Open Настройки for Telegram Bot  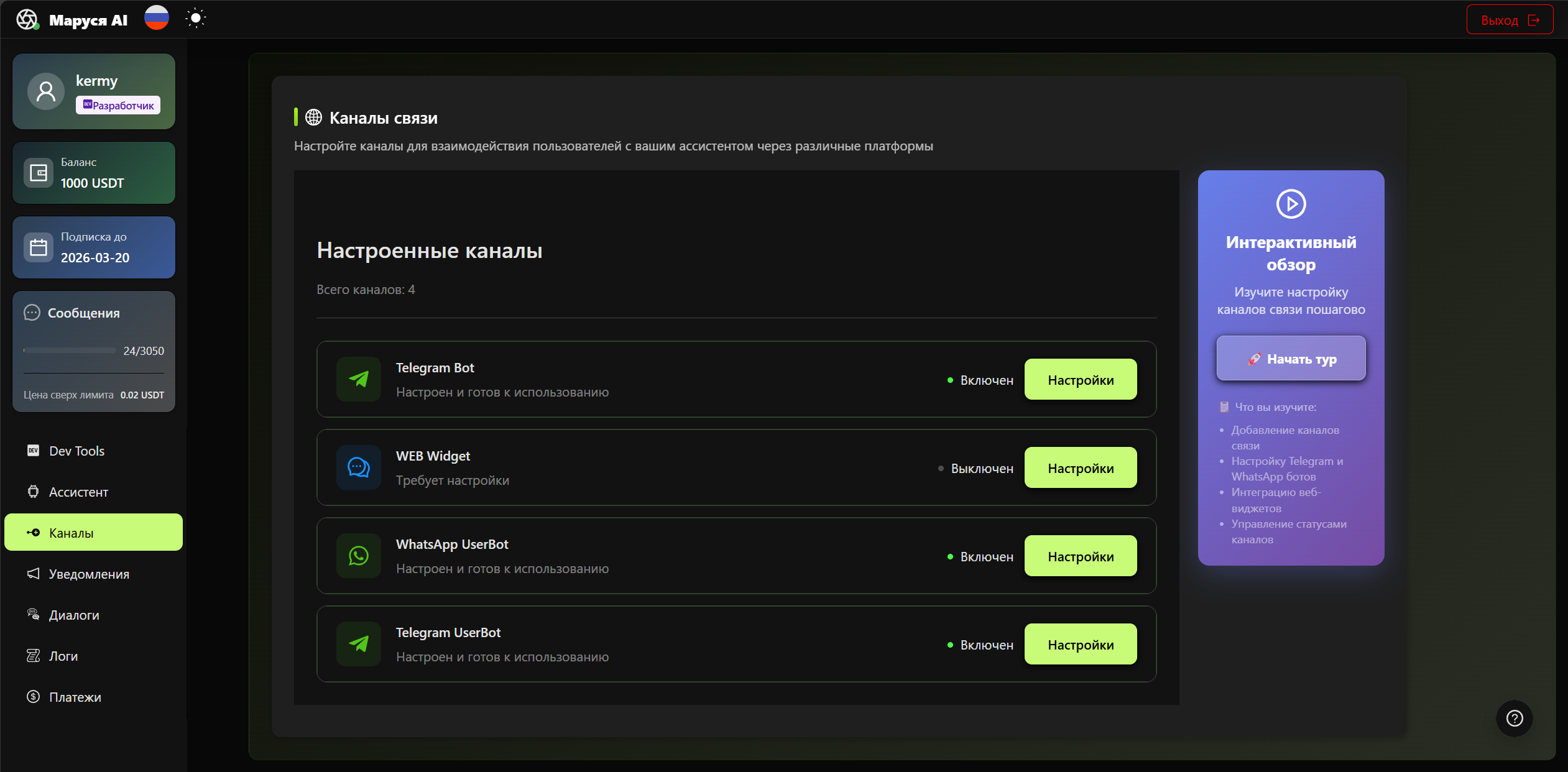1080,379
